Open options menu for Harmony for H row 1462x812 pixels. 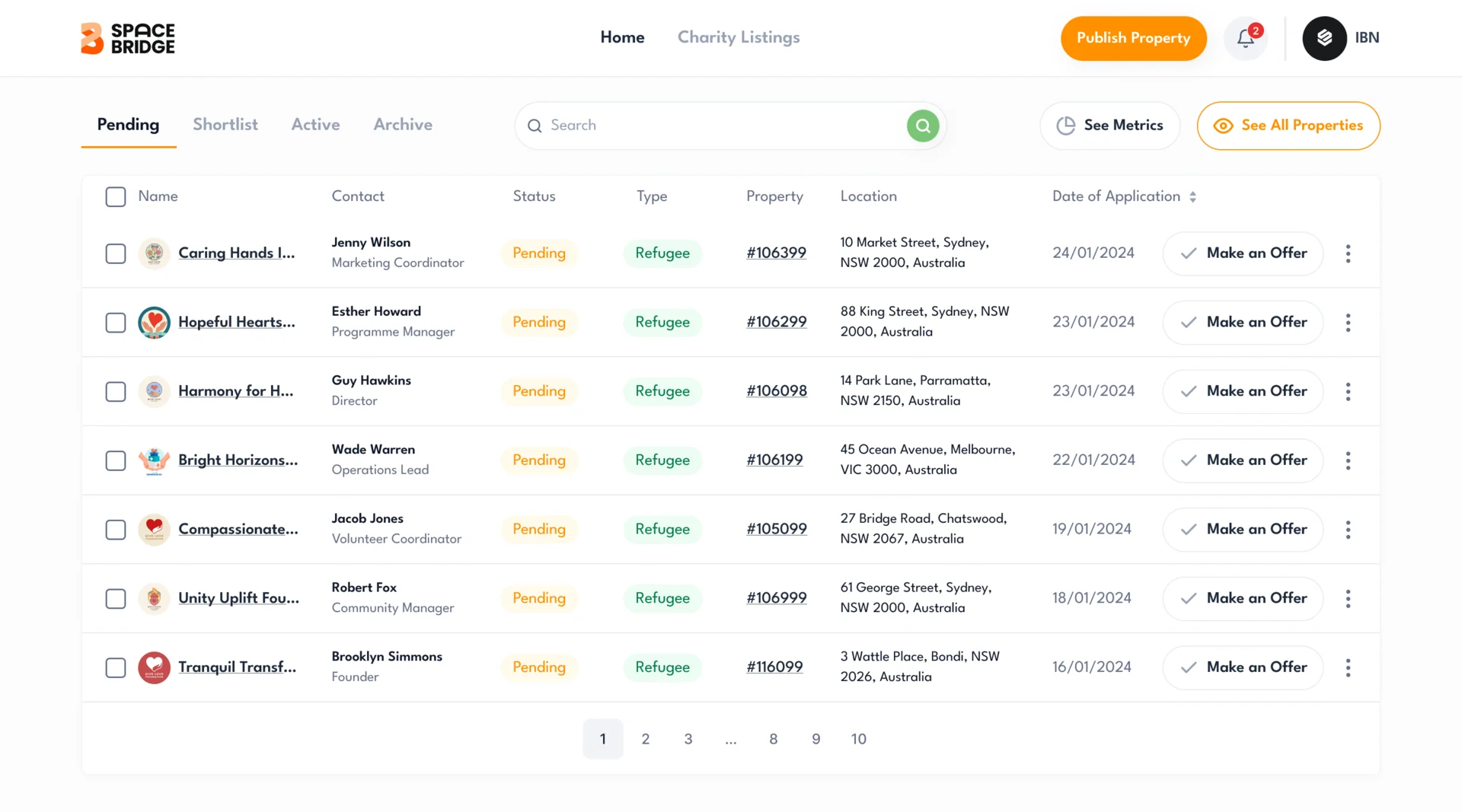click(1348, 391)
